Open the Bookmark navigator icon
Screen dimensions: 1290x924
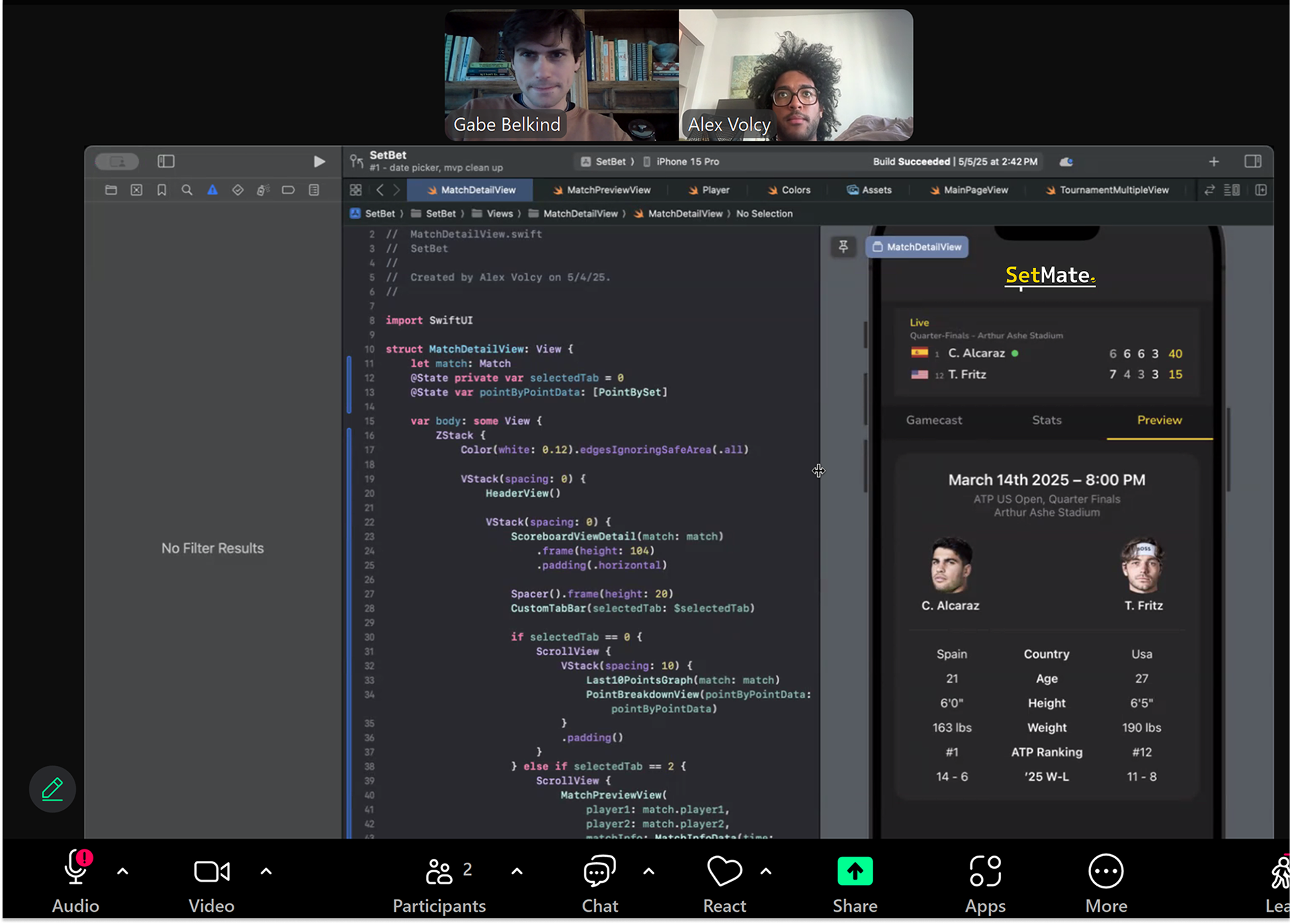[x=162, y=190]
